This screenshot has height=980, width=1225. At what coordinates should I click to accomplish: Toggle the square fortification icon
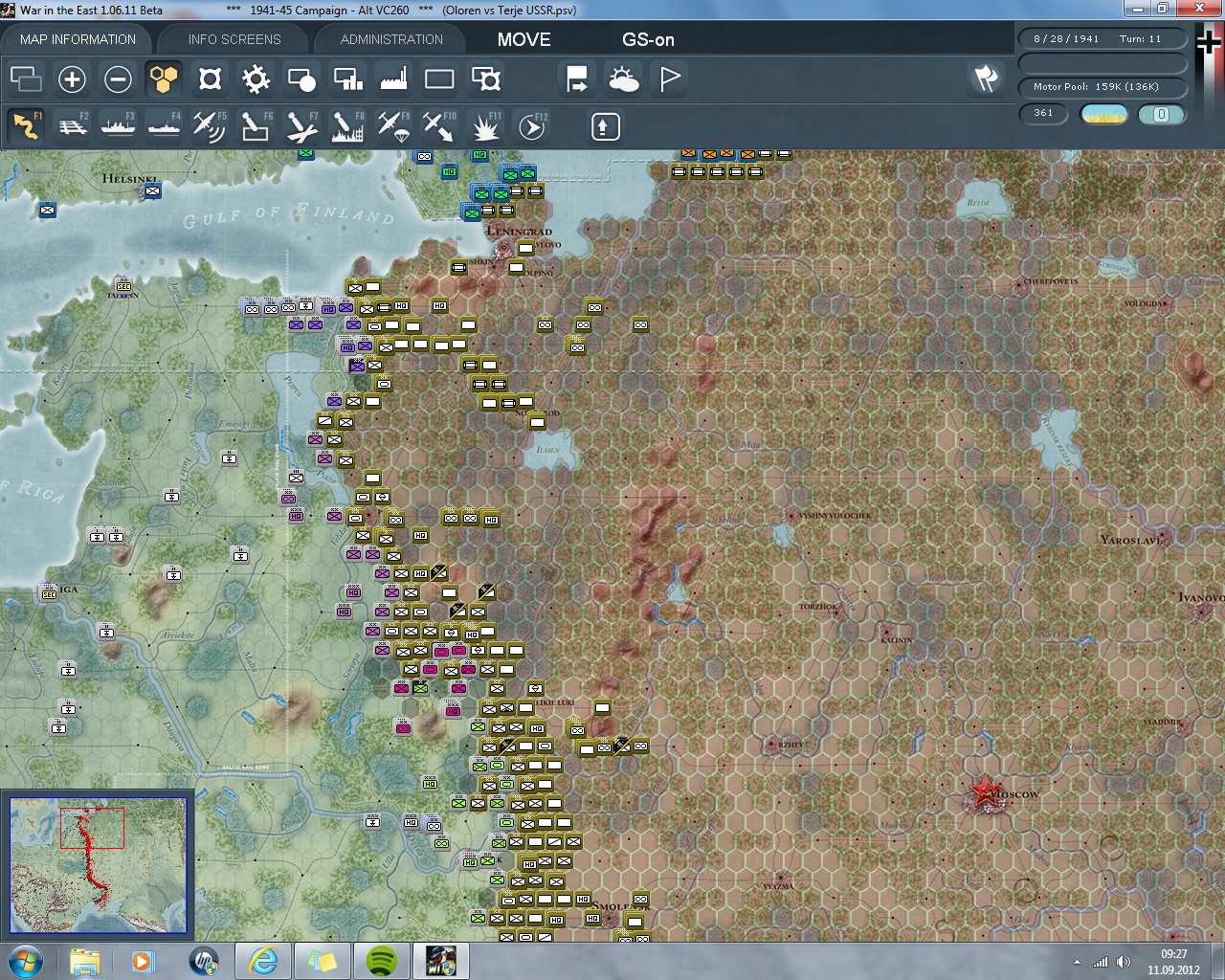pyautogui.click(x=210, y=78)
